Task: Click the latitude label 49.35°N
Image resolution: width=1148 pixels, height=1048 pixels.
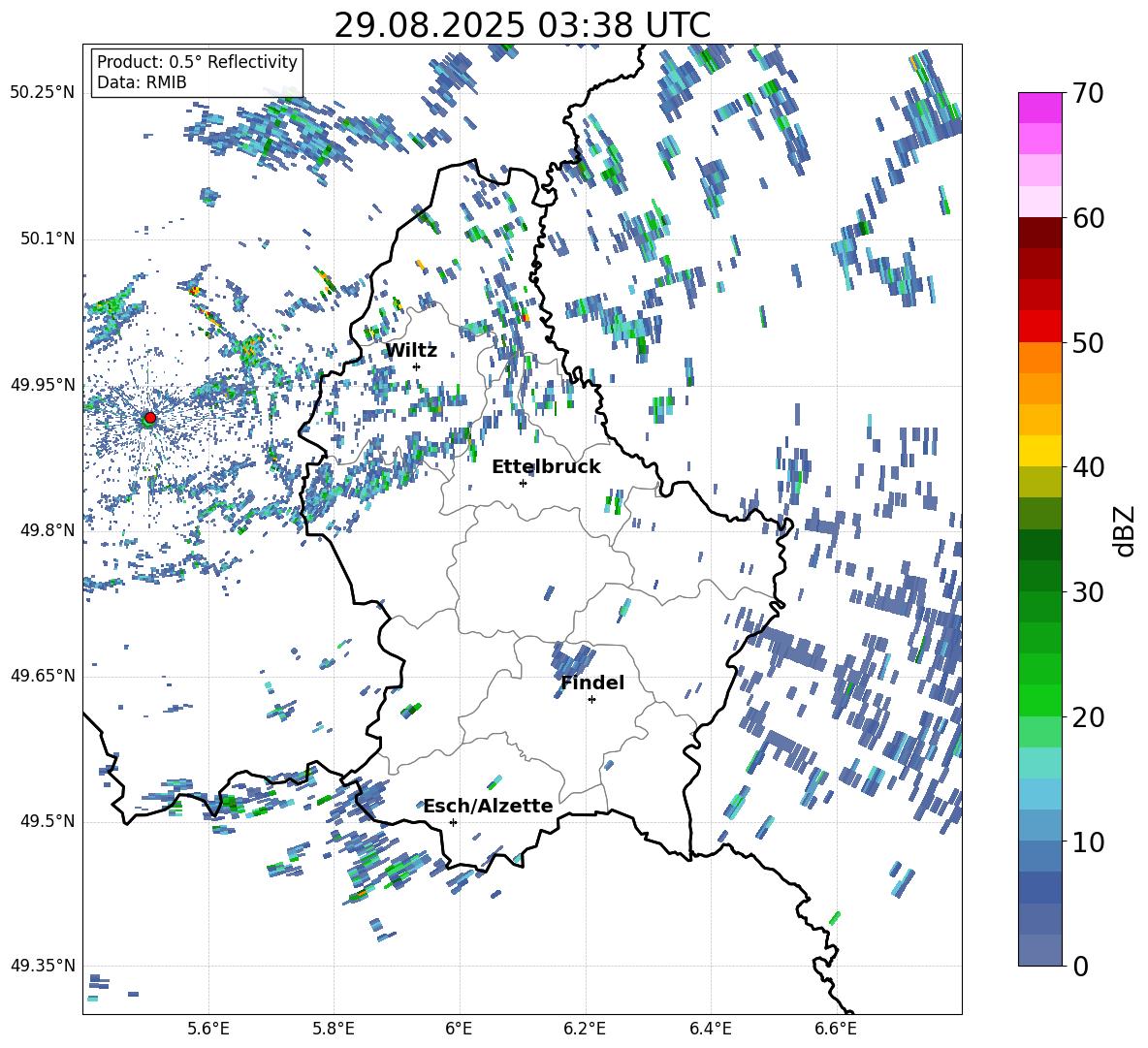Action: coord(43,966)
